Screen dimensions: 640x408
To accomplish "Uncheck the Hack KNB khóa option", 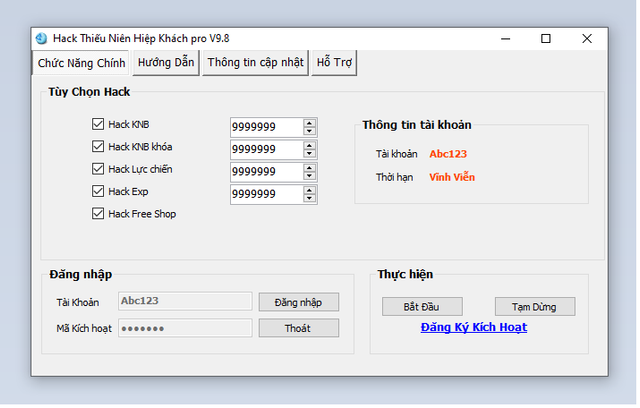I will (98, 147).
